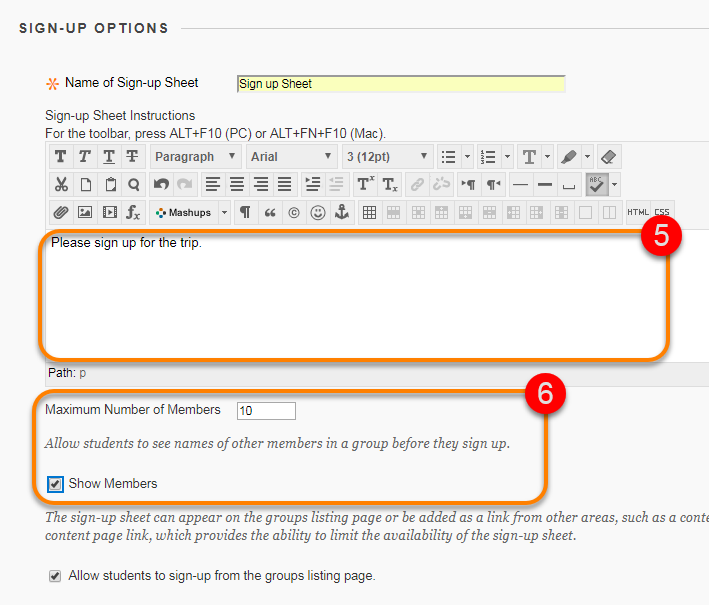Open the Paragraph format dropdown
This screenshot has height=605, width=709.
click(x=195, y=157)
